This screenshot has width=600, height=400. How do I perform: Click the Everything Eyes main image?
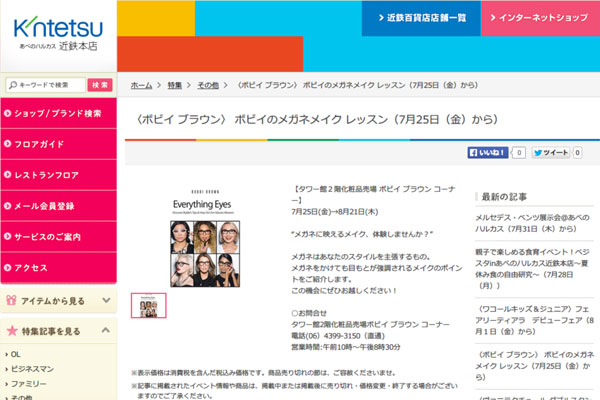coord(205,238)
